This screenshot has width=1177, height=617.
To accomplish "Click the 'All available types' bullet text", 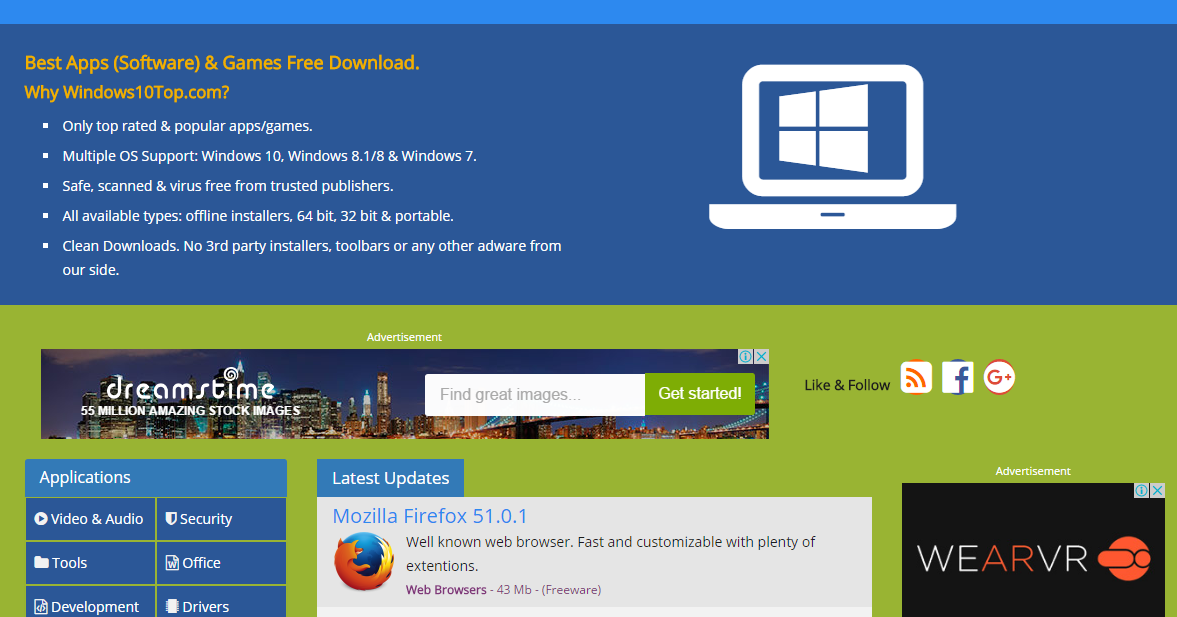I will (x=258, y=216).
